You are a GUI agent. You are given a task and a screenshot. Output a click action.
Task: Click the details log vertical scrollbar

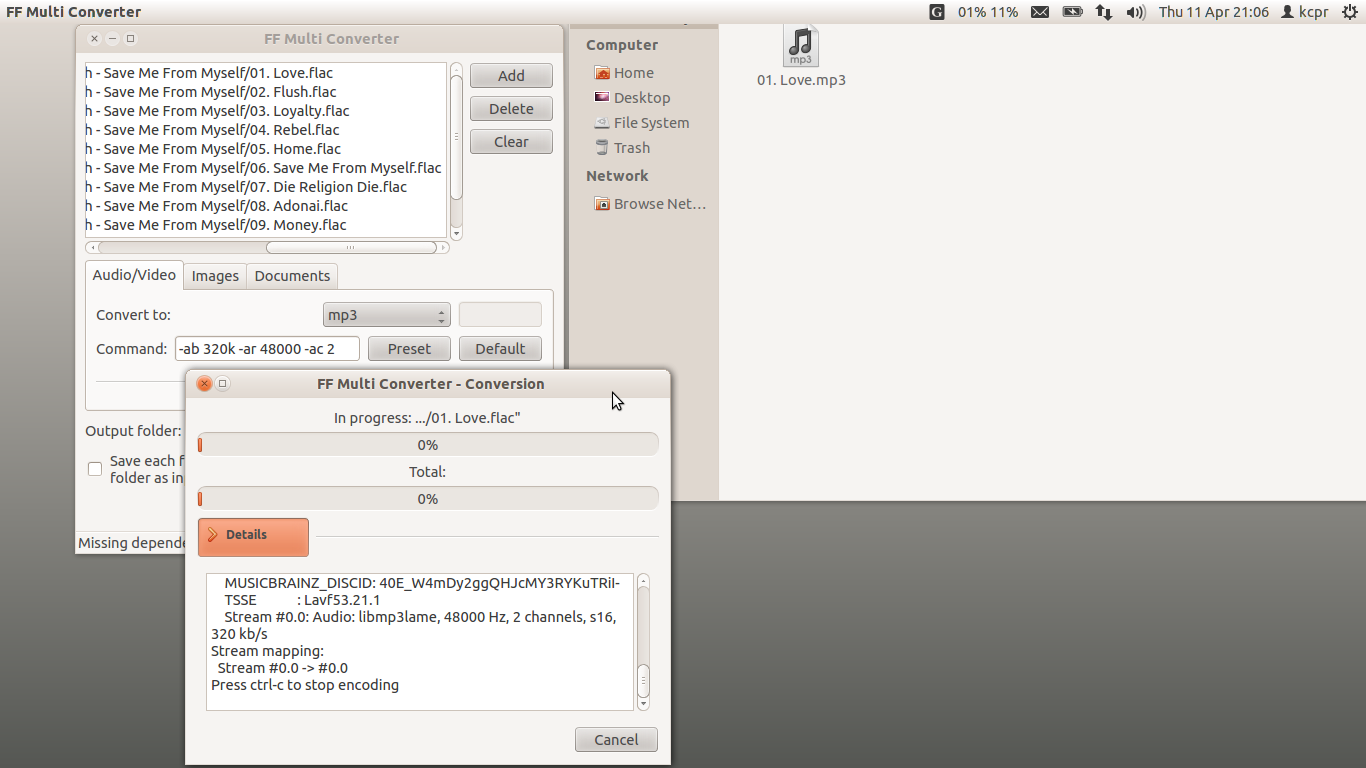[x=643, y=642]
